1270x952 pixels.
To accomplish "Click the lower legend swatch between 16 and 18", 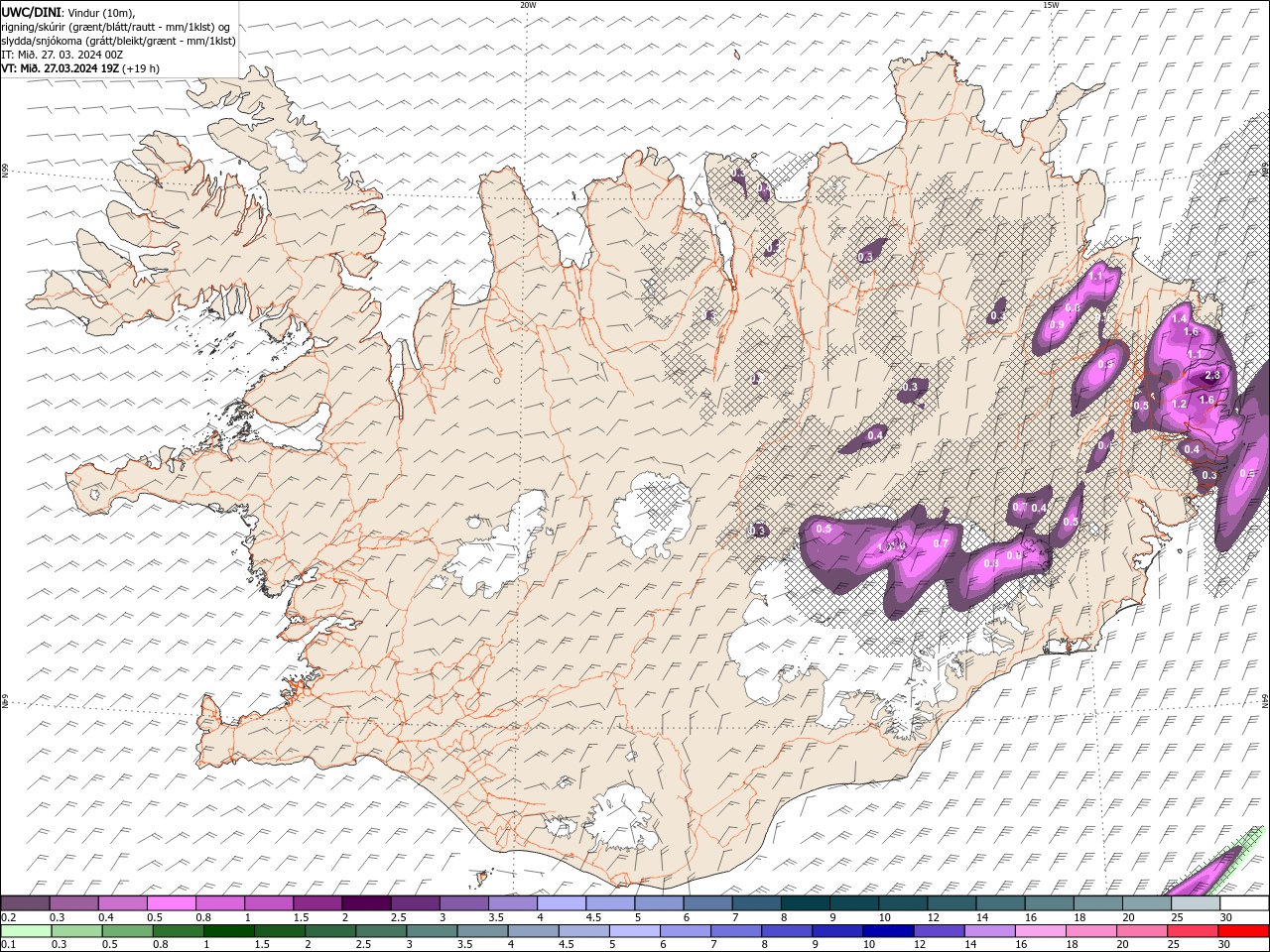I will pyautogui.click(x=1040, y=931).
